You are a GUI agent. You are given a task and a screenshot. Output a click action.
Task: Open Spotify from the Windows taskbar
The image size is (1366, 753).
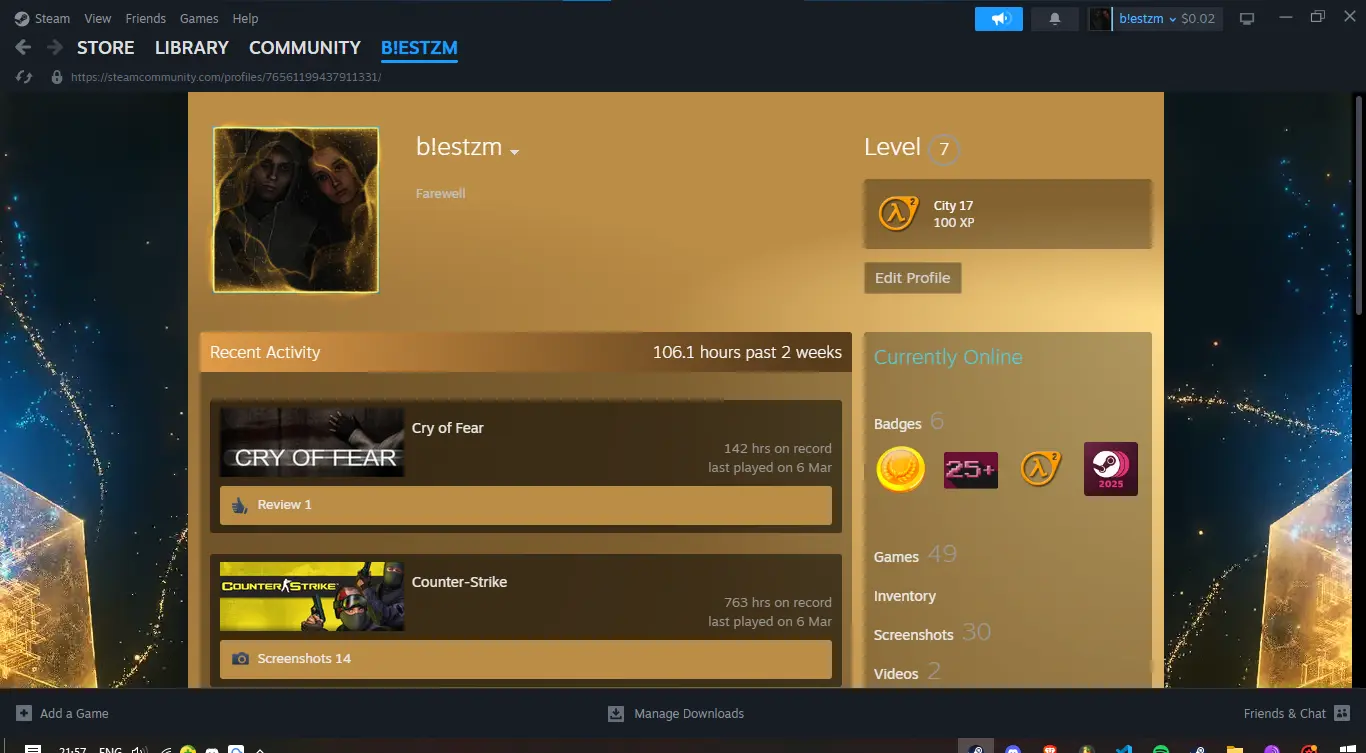click(1161, 749)
